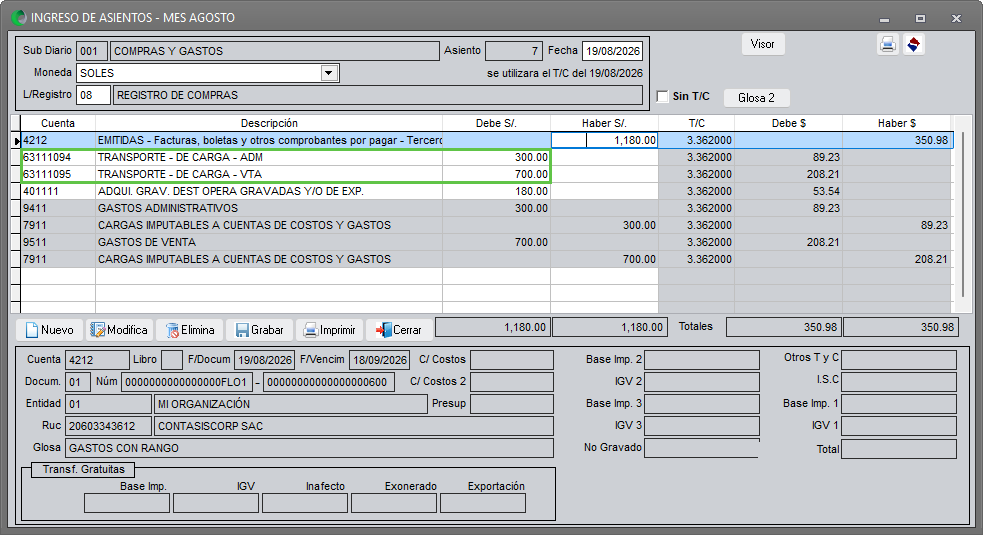Click the Base Imp. 2 field
Screen dimensions: 983x535
click(x=702, y=360)
